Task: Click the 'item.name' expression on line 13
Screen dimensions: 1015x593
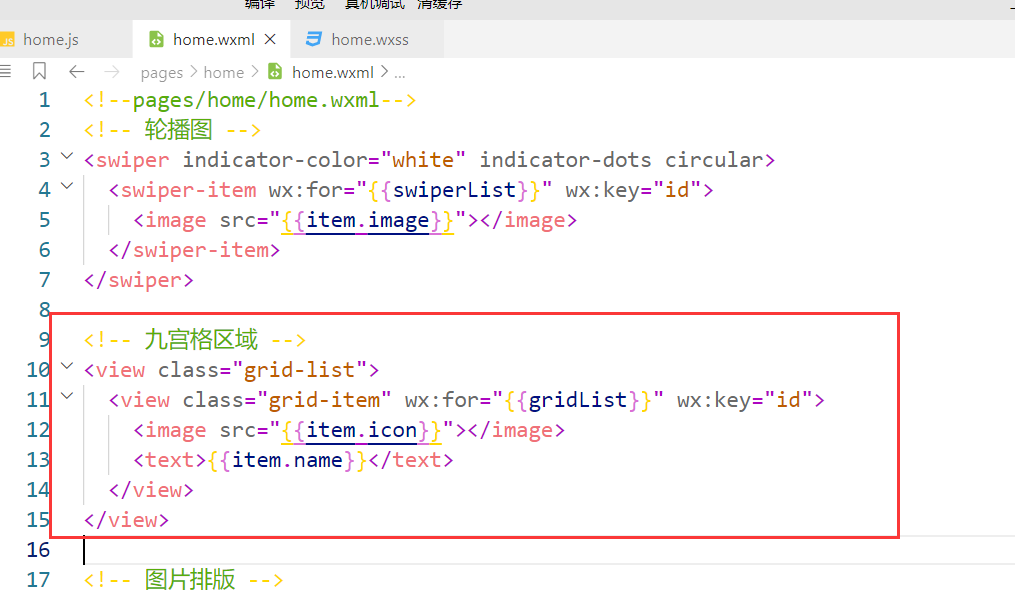Action: pyautogui.click(x=287, y=460)
